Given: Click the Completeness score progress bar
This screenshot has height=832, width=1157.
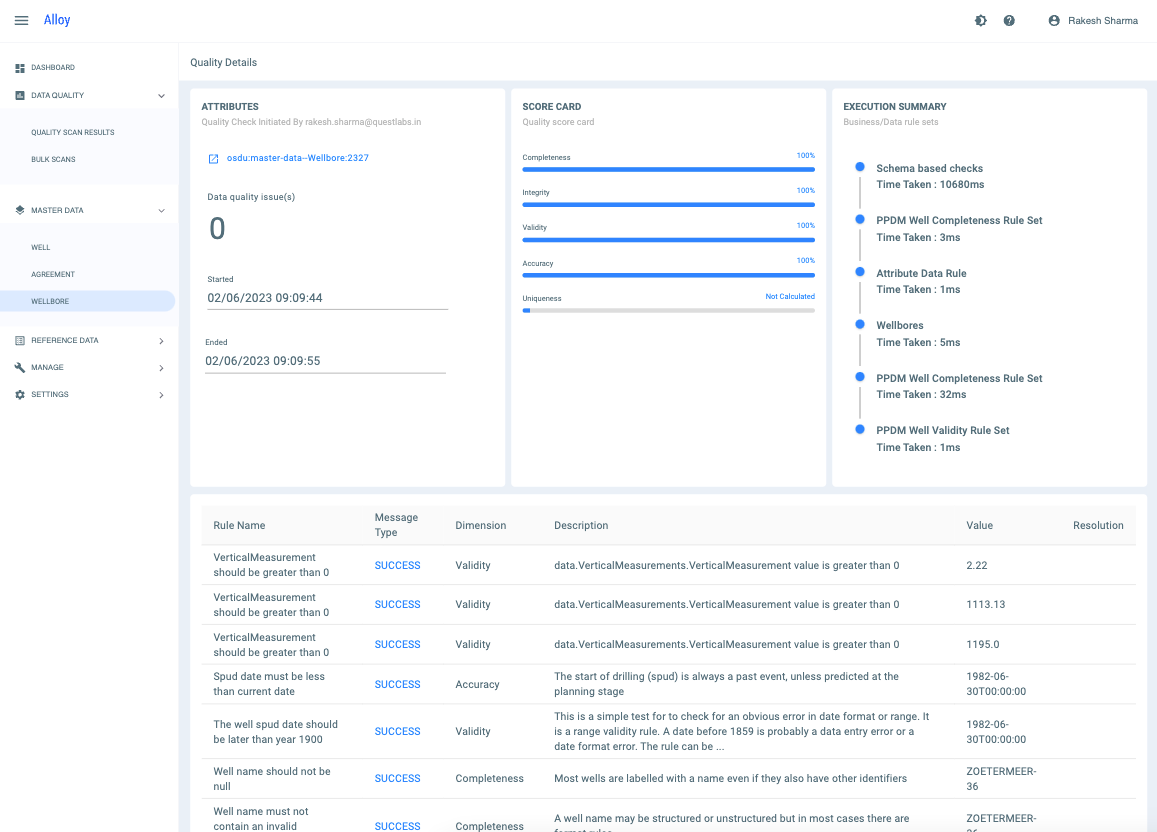Looking at the screenshot, I should 669,170.
